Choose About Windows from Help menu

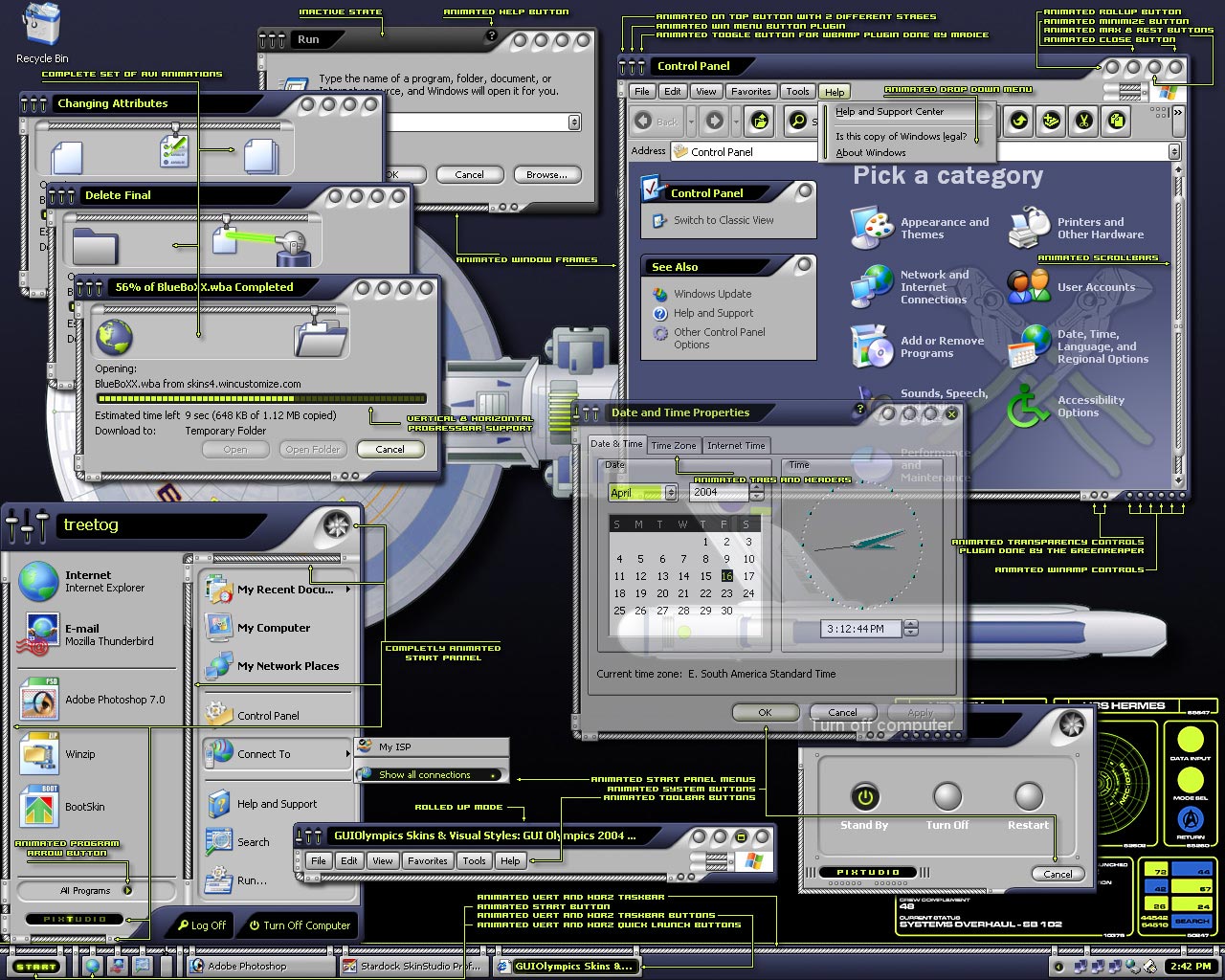871,152
